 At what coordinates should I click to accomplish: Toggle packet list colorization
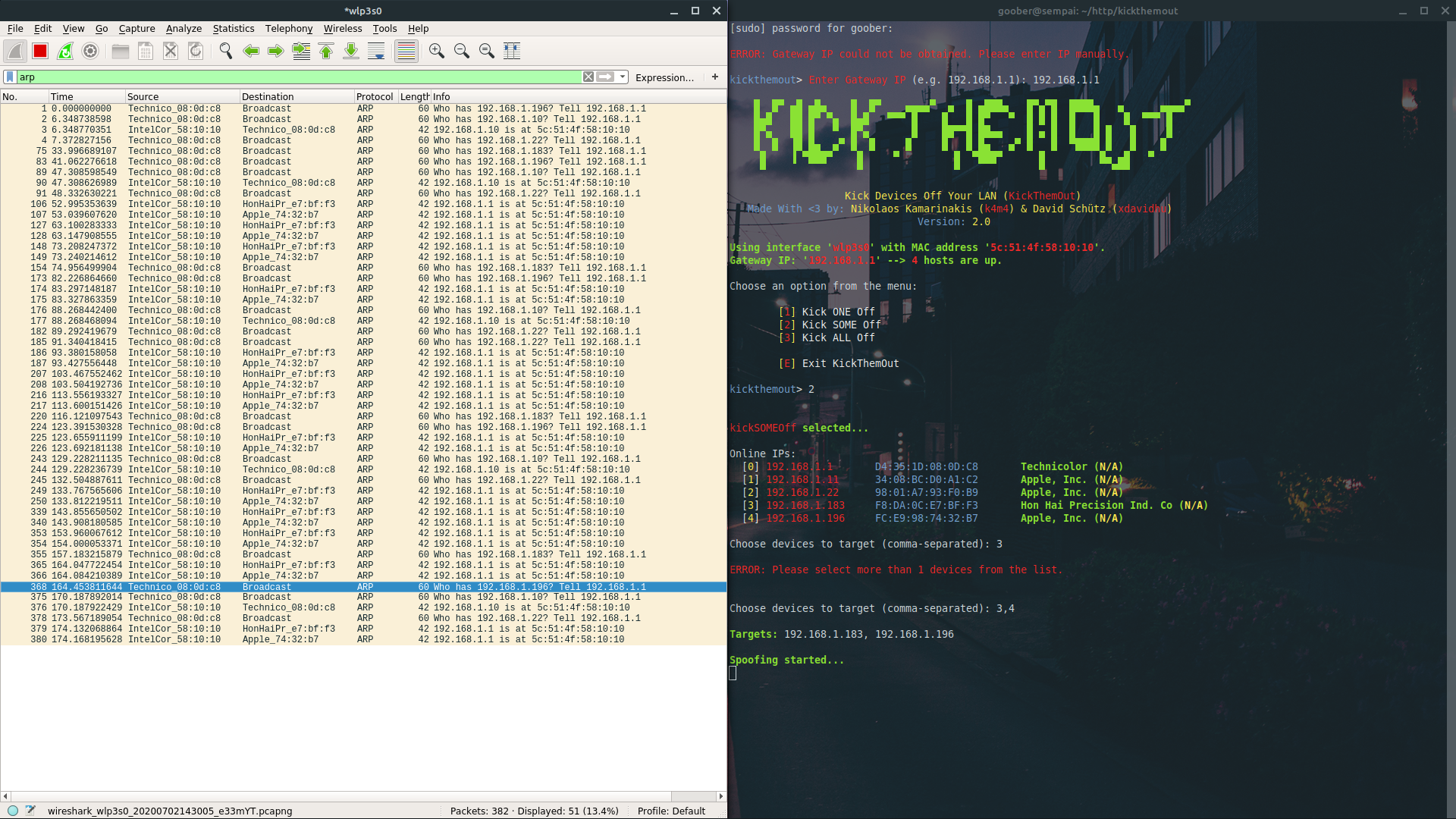coord(406,51)
